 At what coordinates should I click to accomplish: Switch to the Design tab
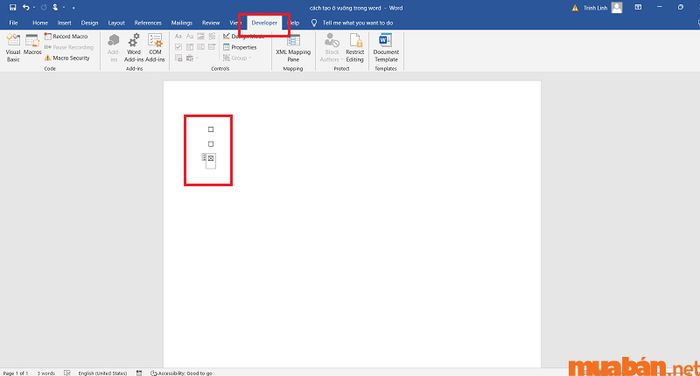pyautogui.click(x=89, y=22)
